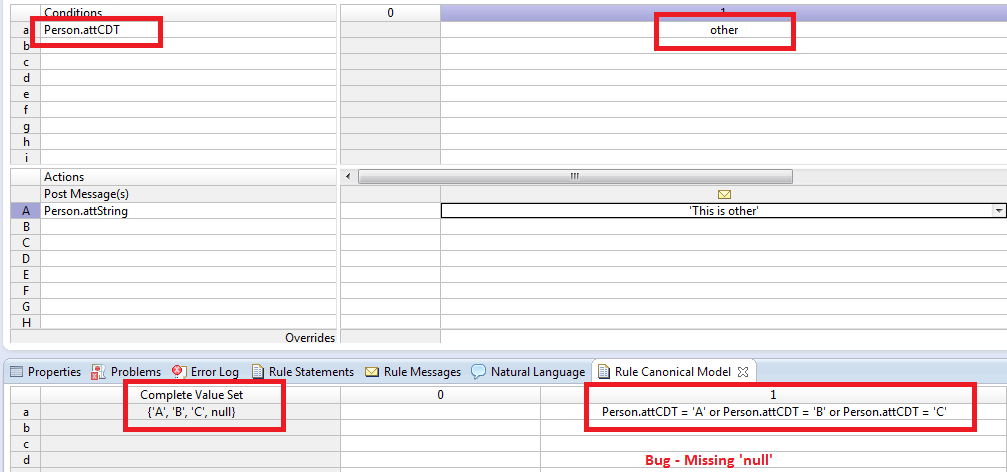Screen dimensions: 1007x472
Task: Select the Person.attString action cell
Action: pyautogui.click(x=188, y=211)
